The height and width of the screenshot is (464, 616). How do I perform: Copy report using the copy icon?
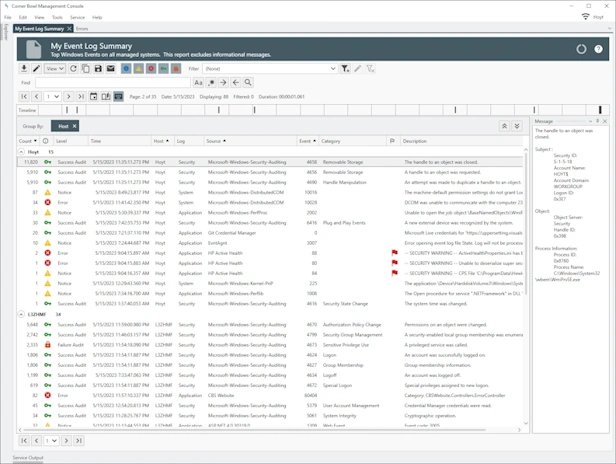click(86, 69)
